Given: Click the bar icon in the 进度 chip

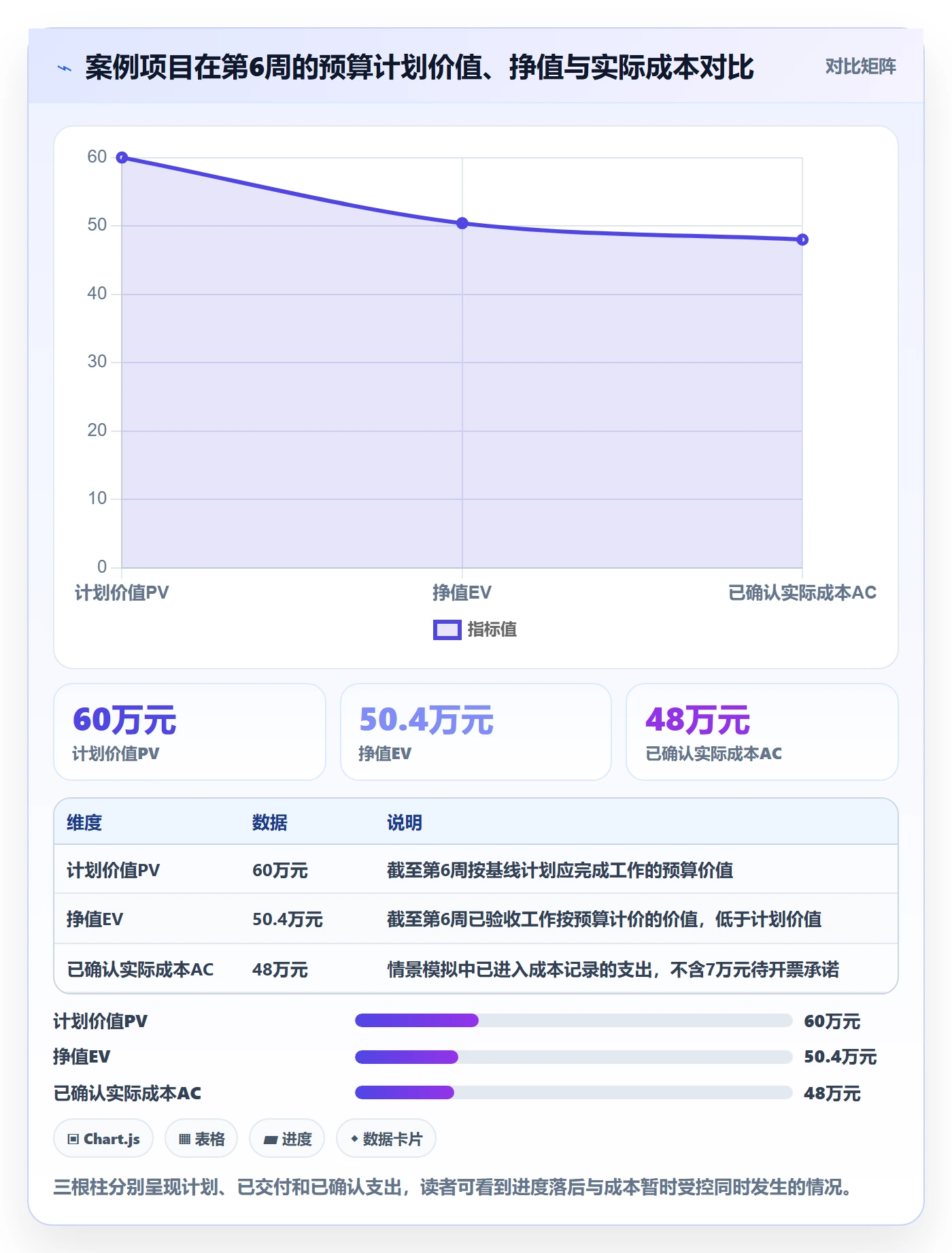Looking at the screenshot, I should click(270, 1140).
